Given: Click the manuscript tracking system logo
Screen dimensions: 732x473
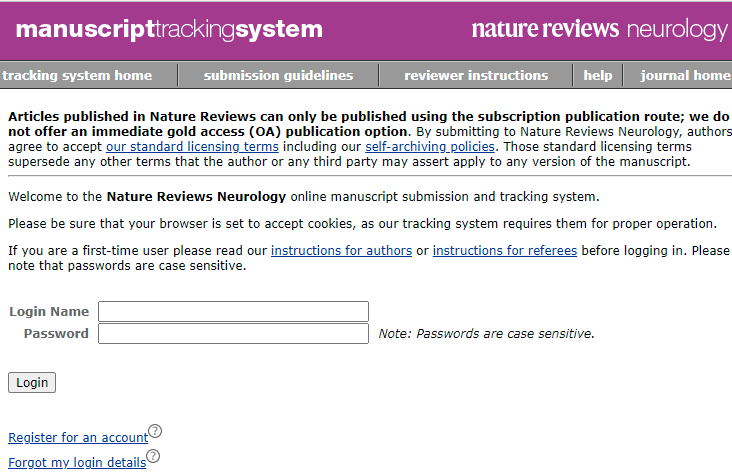Looking at the screenshot, I should click(169, 30).
